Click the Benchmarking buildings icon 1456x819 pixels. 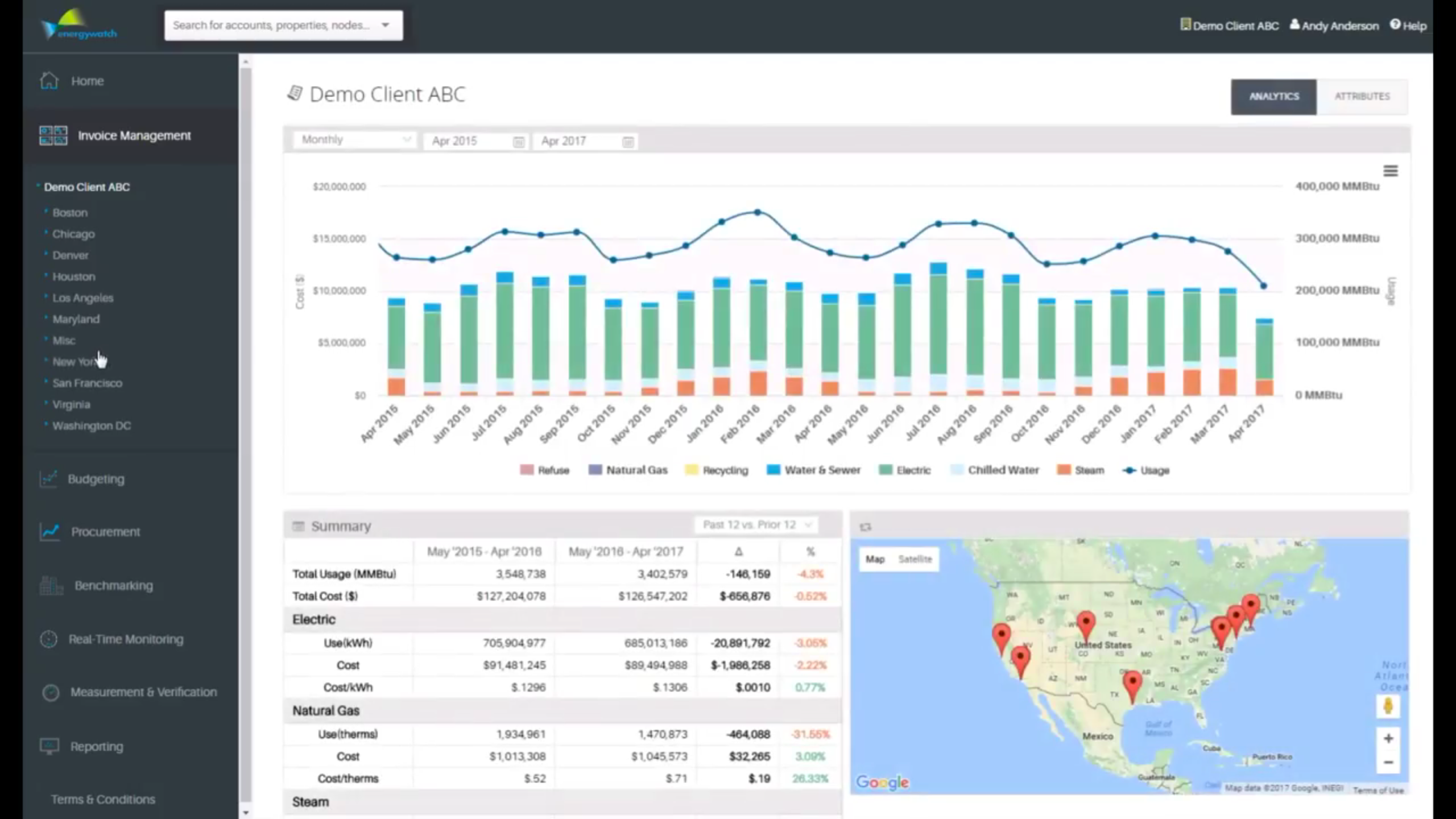51,585
